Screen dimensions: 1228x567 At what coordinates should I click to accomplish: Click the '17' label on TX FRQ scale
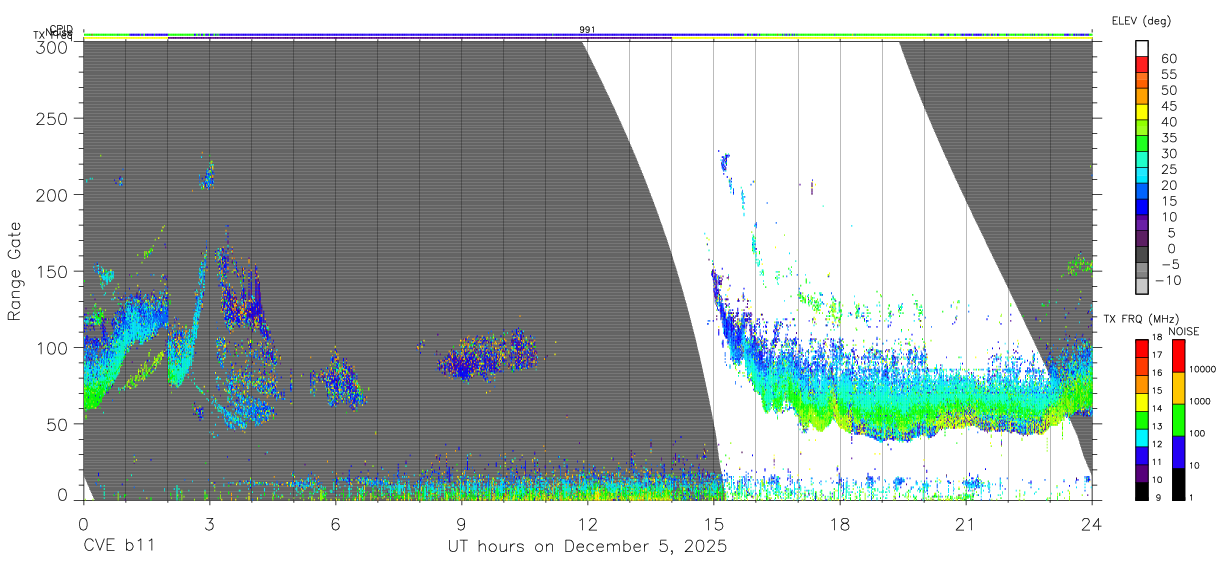(x=1157, y=355)
